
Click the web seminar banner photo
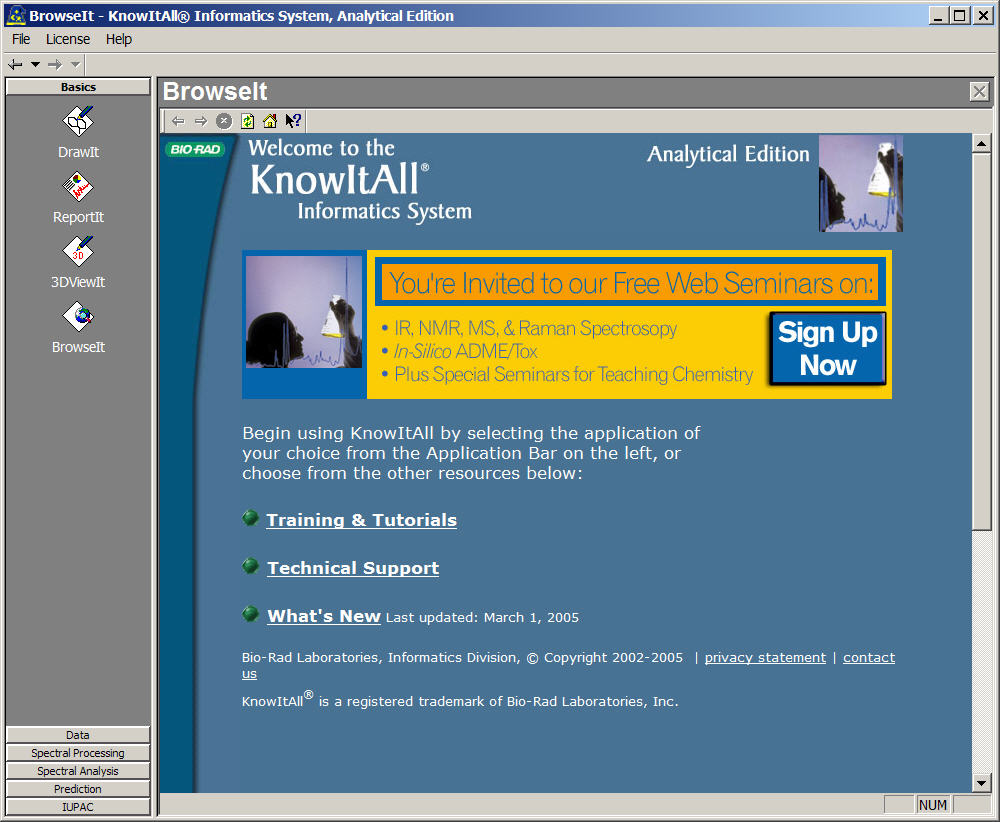click(x=304, y=312)
